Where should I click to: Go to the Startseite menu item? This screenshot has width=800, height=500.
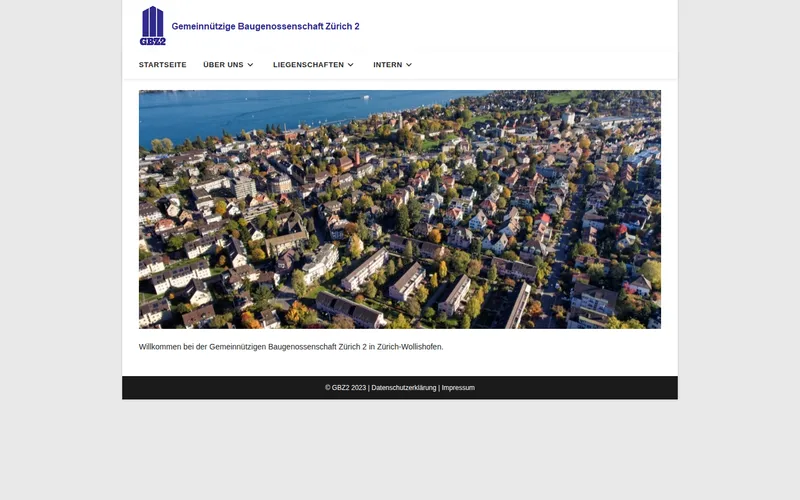[x=163, y=65]
